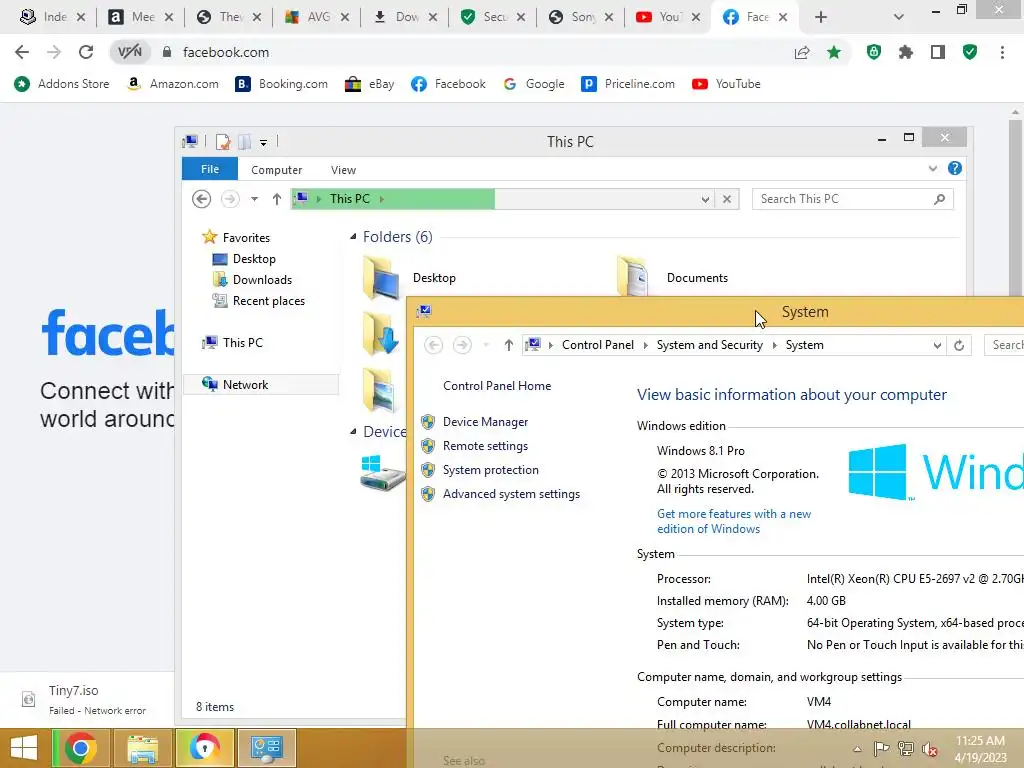Click the Search This PC field

pos(852,199)
